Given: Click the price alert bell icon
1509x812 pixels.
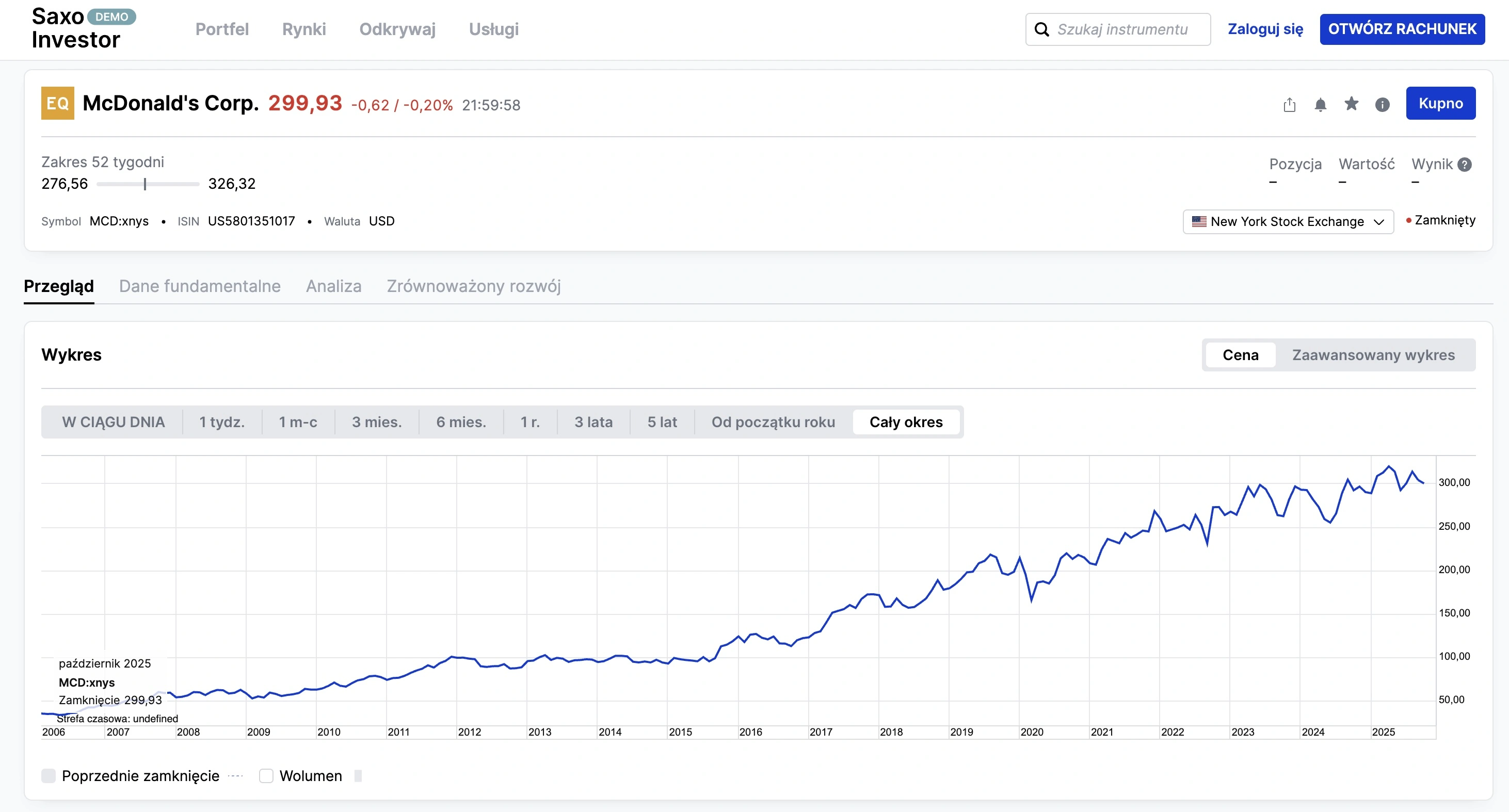Looking at the screenshot, I should point(1320,105).
